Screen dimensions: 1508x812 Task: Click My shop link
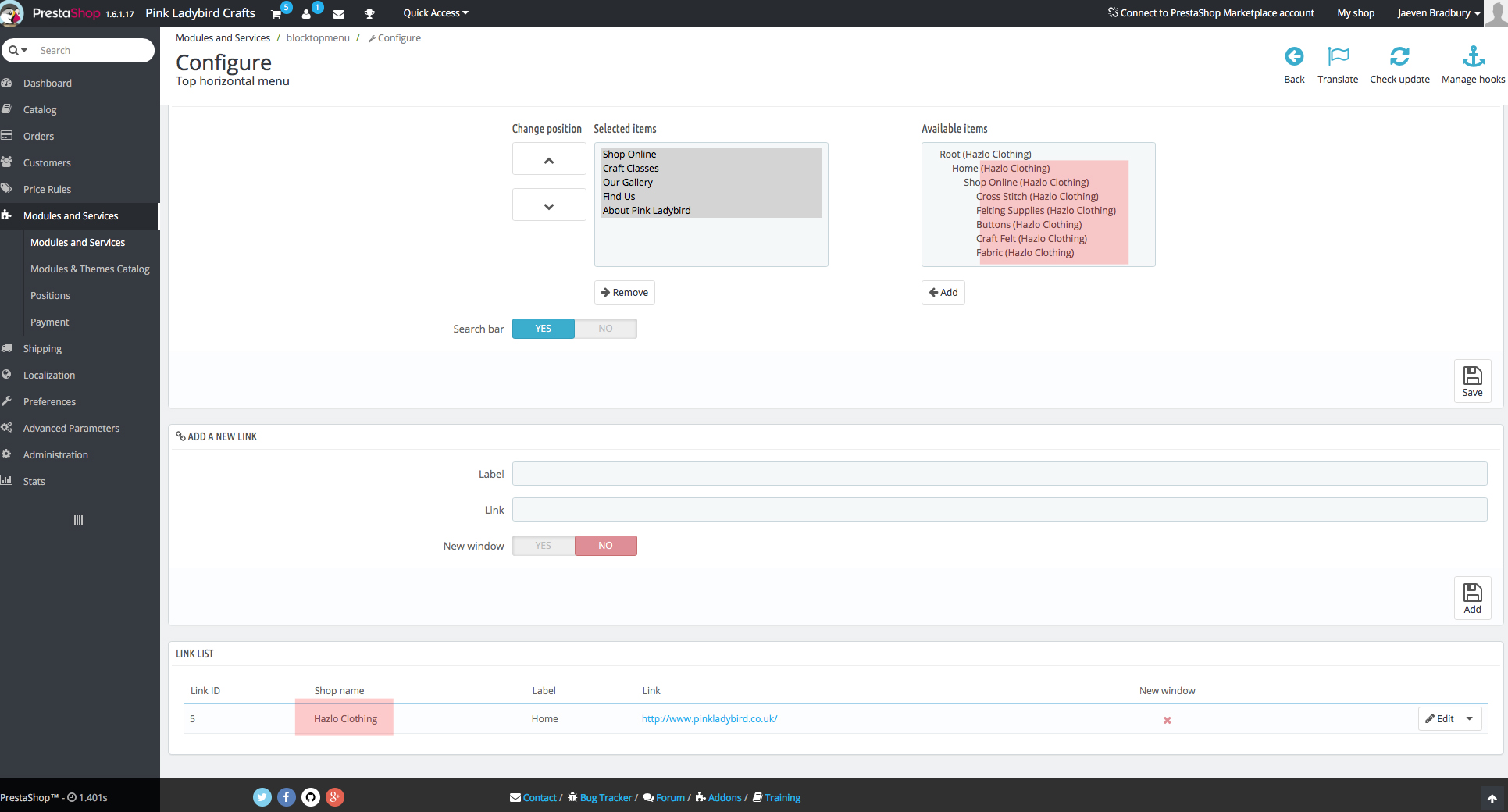pyautogui.click(x=1356, y=13)
